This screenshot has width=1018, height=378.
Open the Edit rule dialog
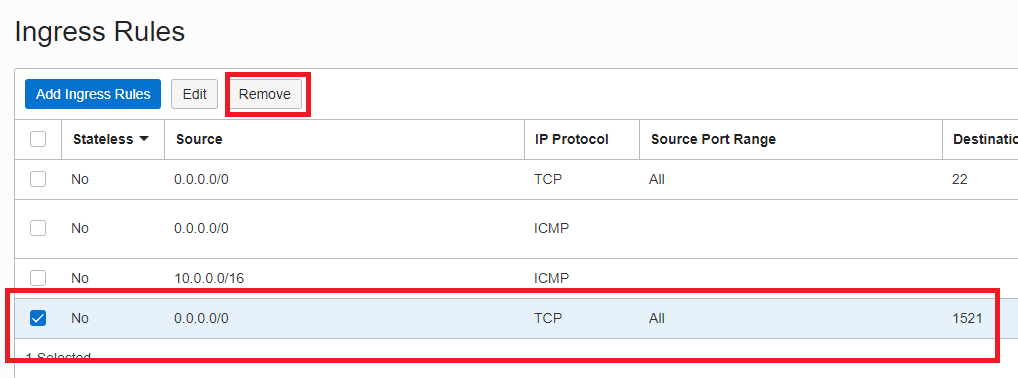click(194, 94)
